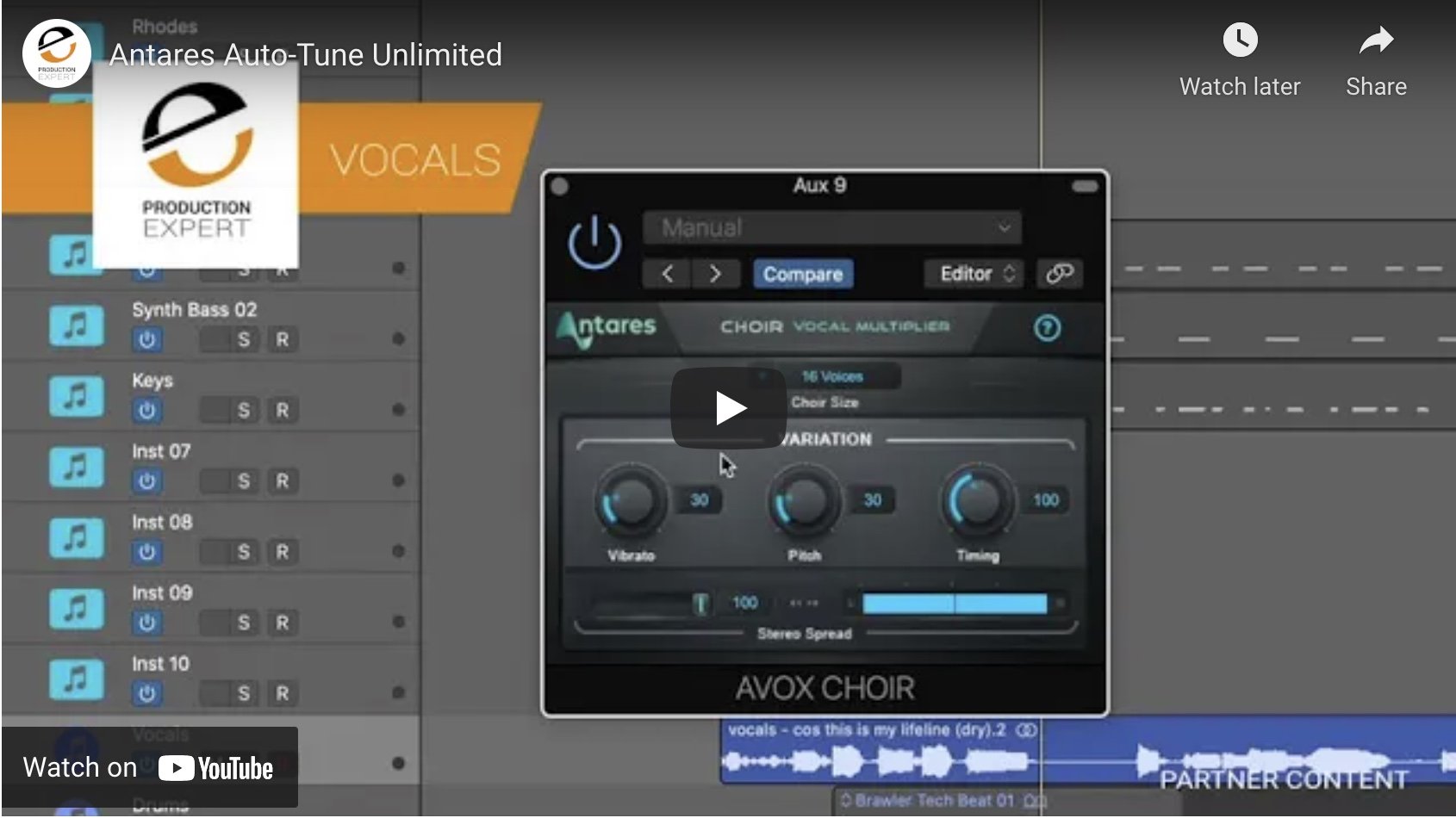Solo the Inst 07 track

coord(244,480)
